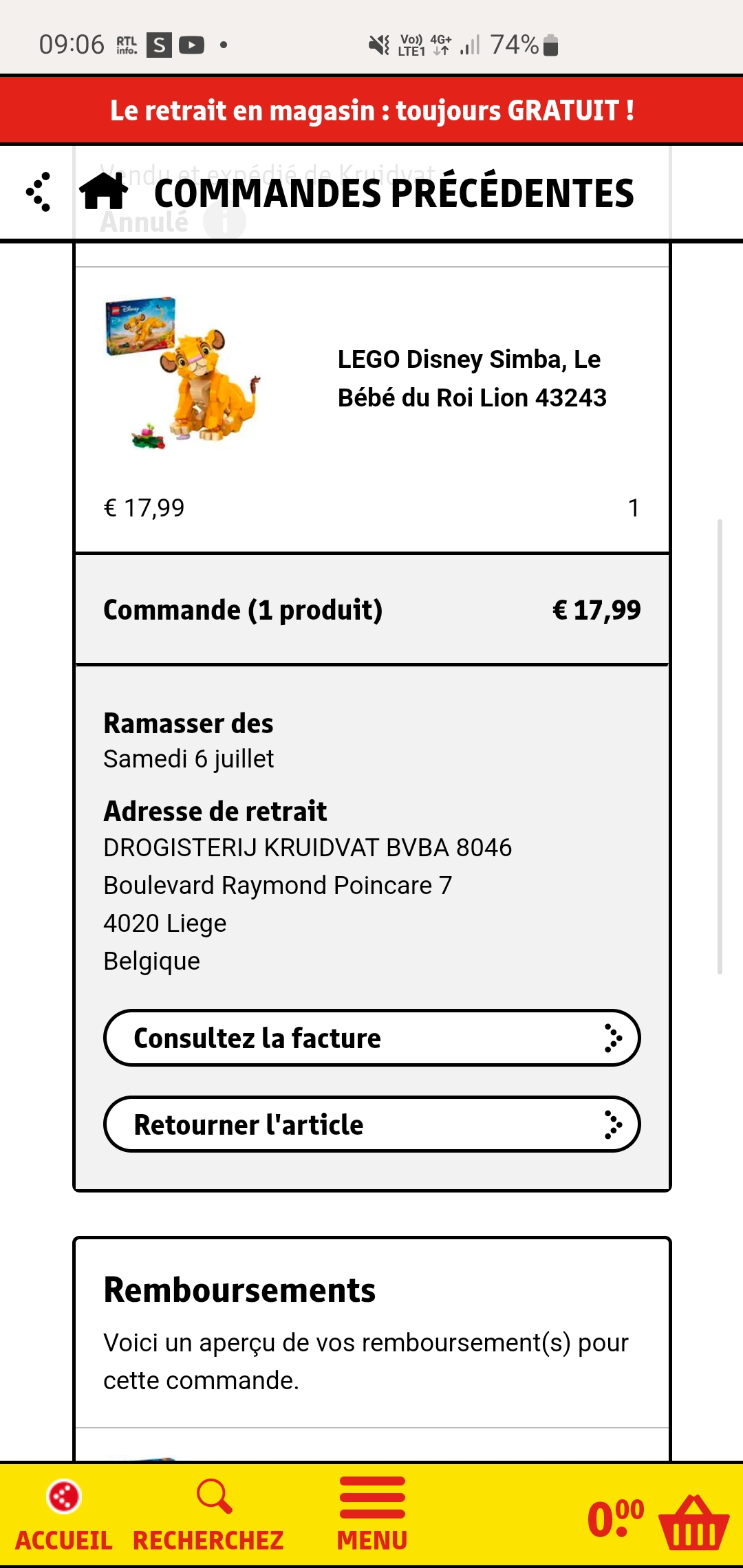The height and width of the screenshot is (1568, 743).
Task: Tap the arrow icon on Consultez la facture
Action: click(612, 1038)
